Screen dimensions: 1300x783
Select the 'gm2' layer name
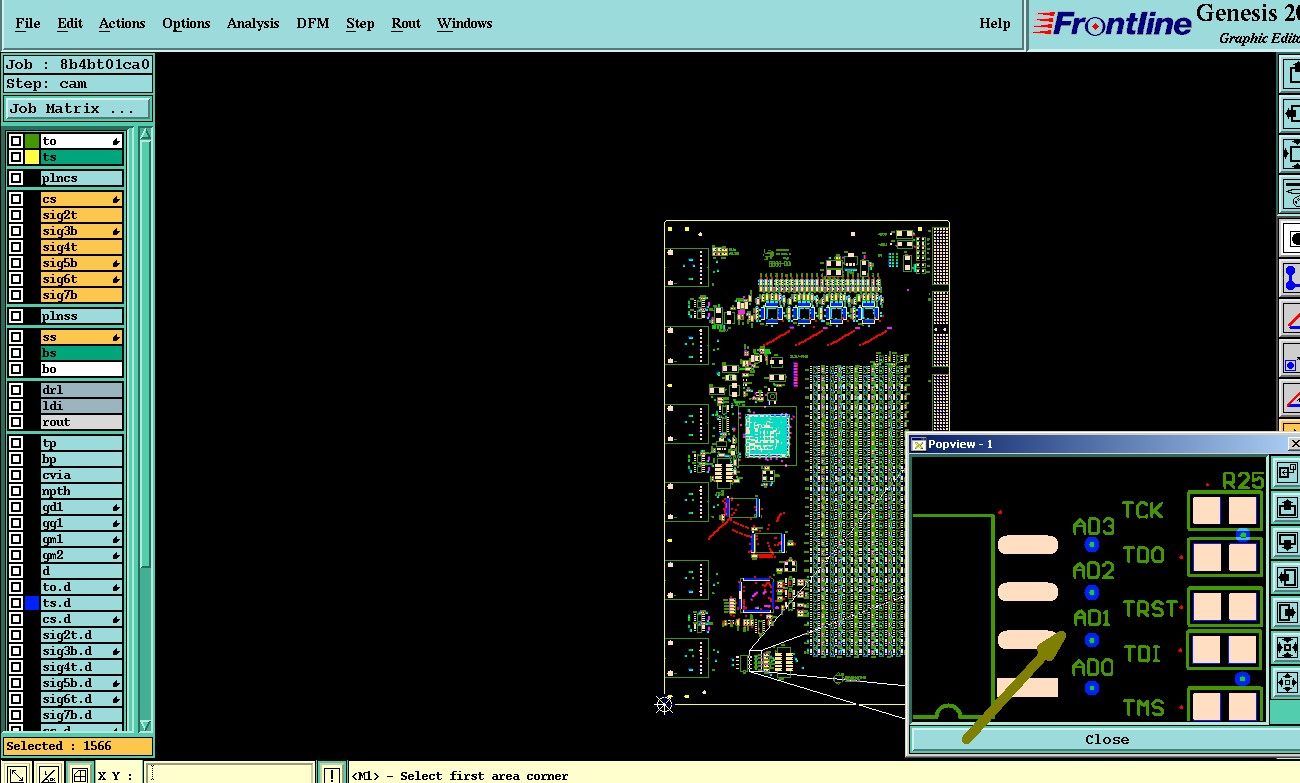(82, 555)
